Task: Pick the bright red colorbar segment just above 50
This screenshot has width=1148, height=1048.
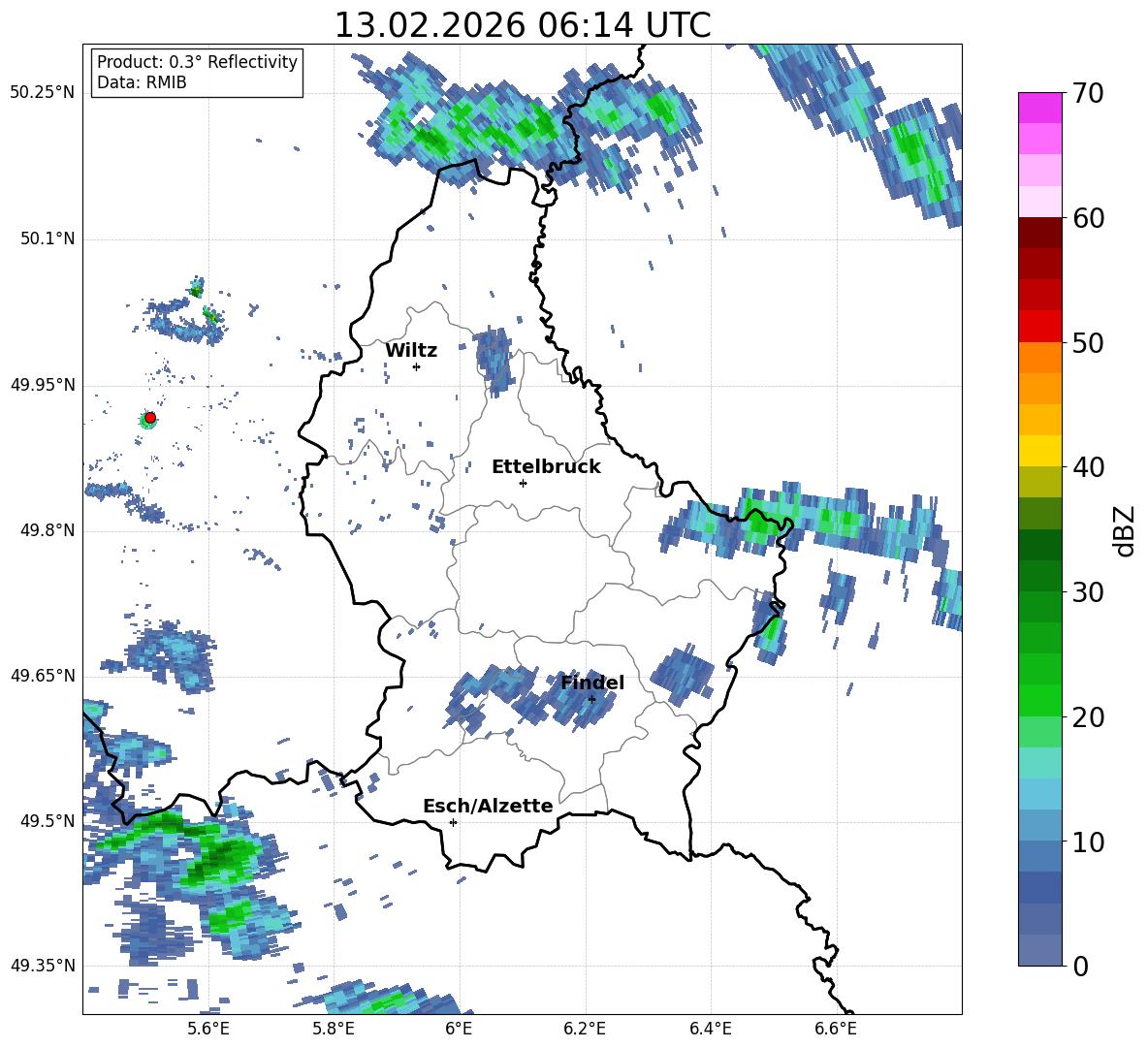Action: tap(1039, 327)
